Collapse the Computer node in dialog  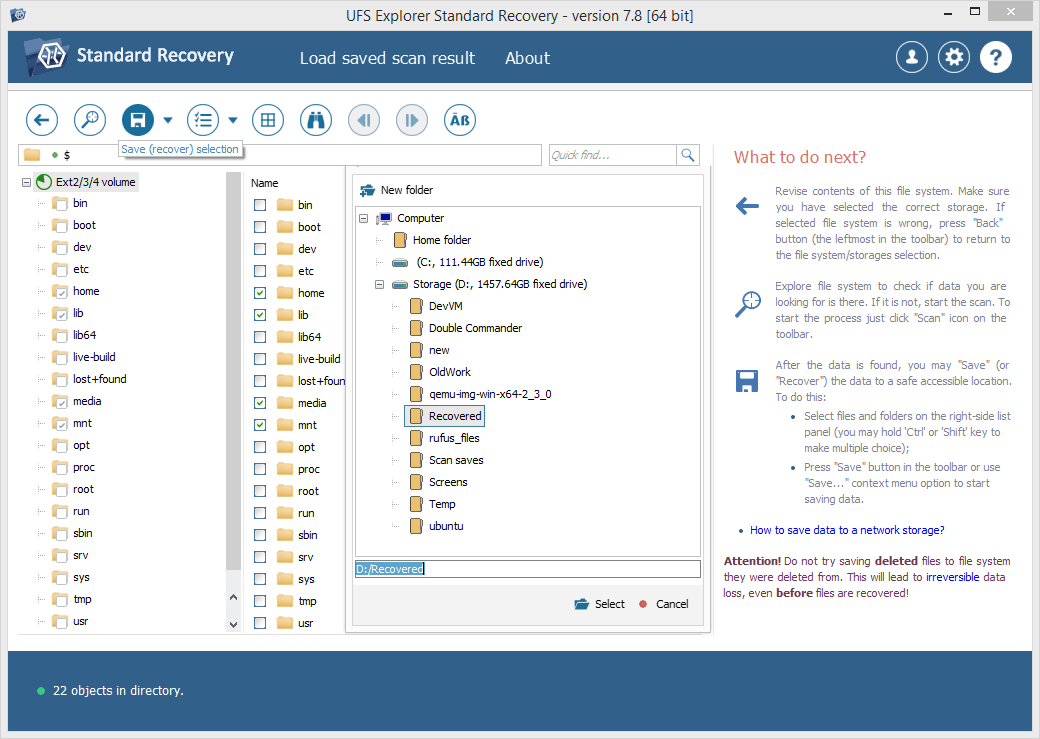click(363, 218)
